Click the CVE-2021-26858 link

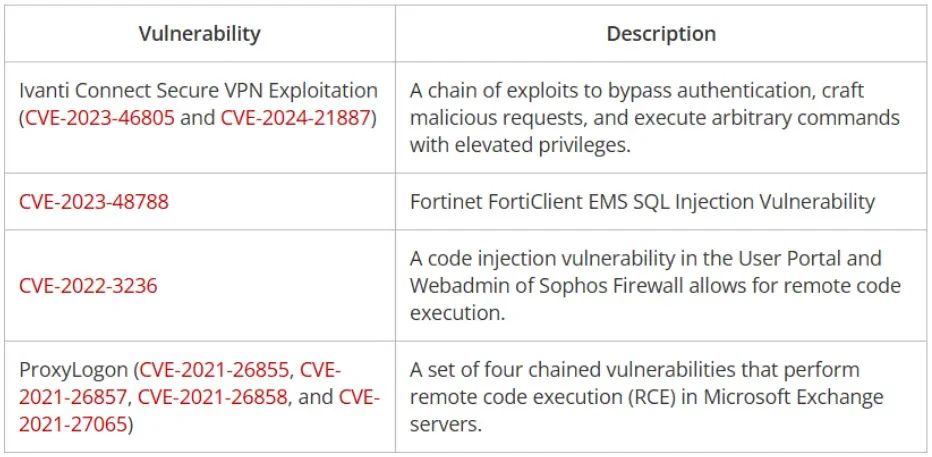[x=213, y=397]
